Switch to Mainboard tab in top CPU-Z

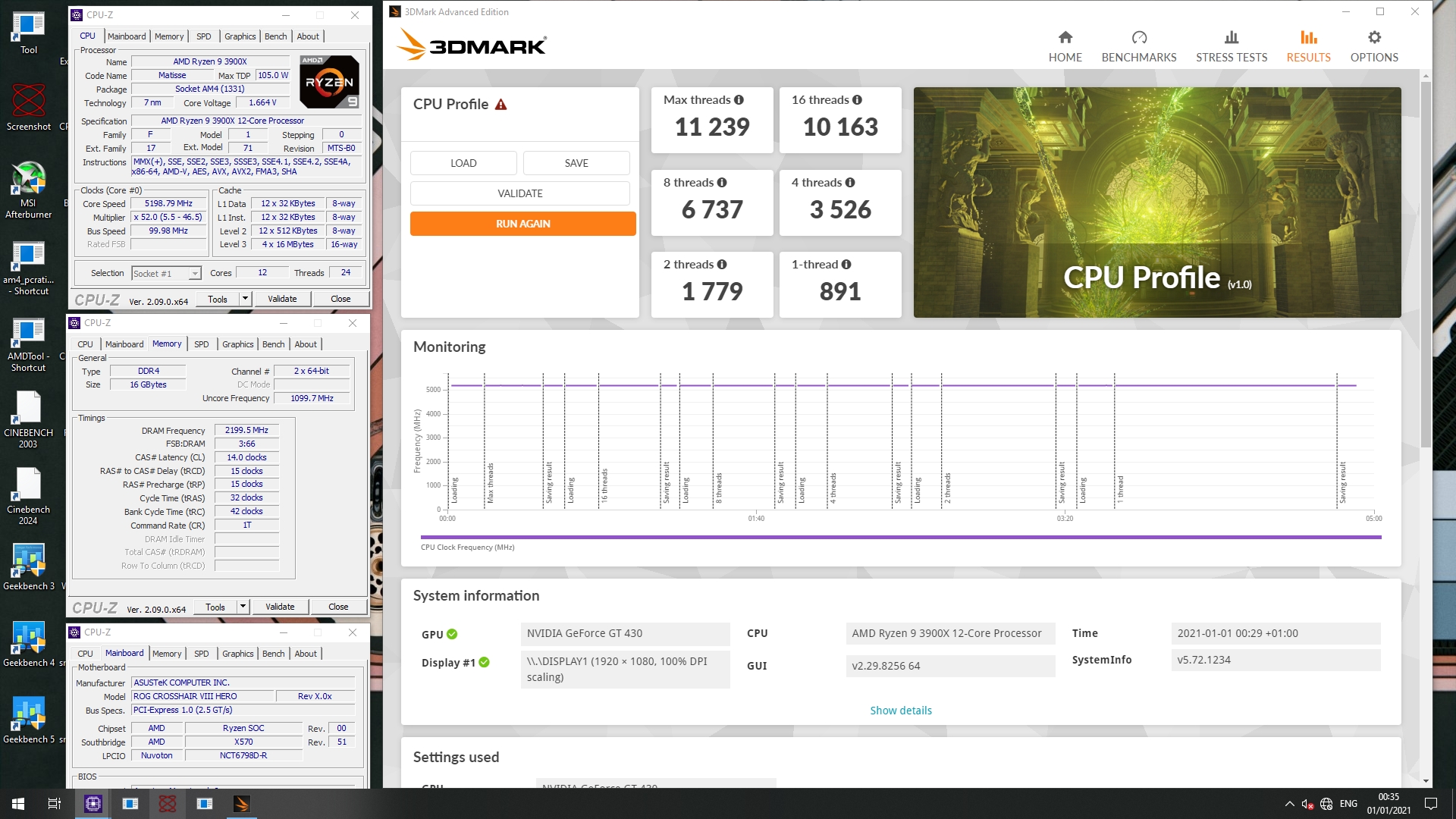126,36
